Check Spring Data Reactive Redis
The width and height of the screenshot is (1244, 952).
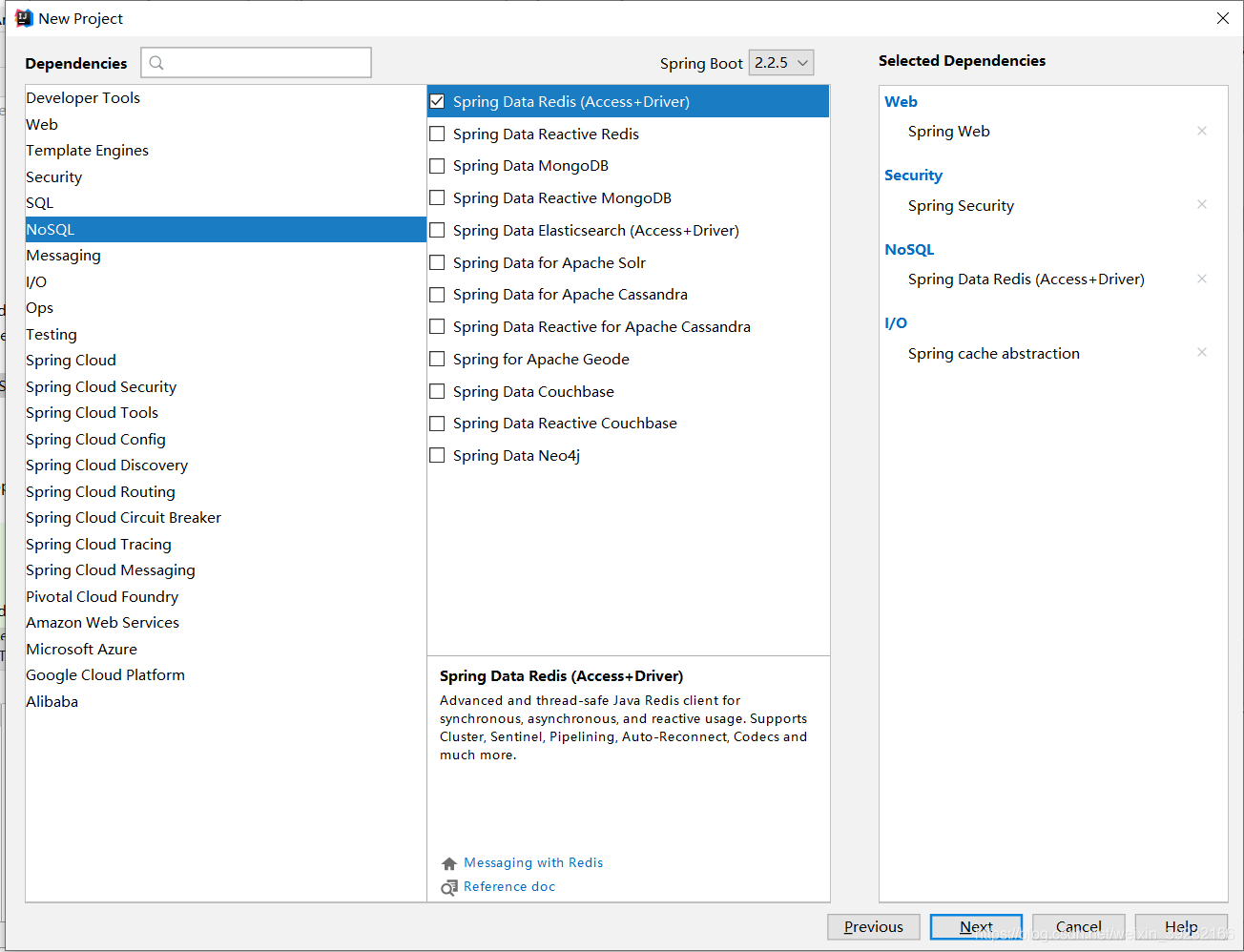(437, 134)
